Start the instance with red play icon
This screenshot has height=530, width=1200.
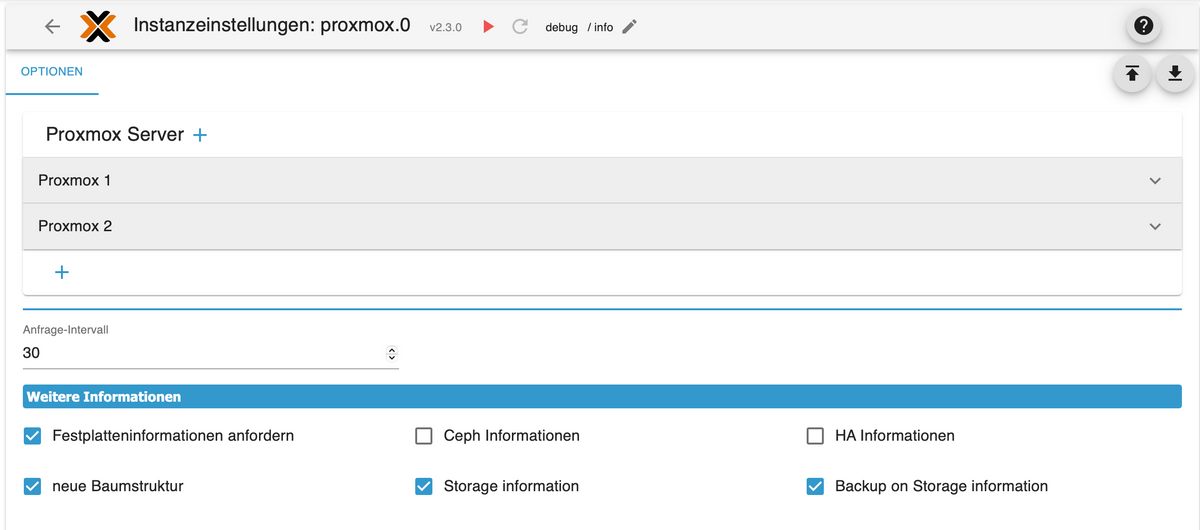click(x=489, y=27)
